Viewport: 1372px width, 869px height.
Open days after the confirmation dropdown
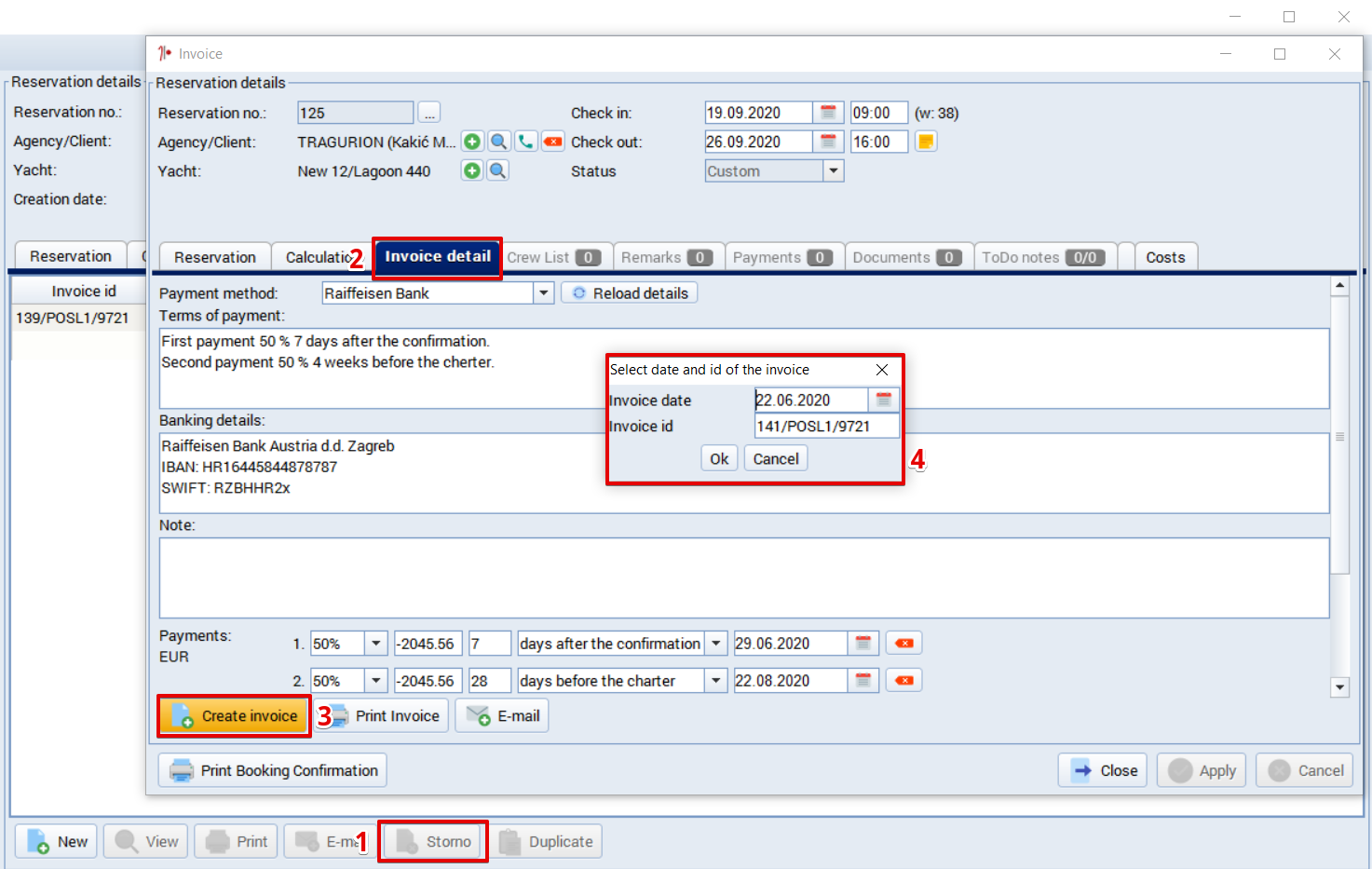715,644
